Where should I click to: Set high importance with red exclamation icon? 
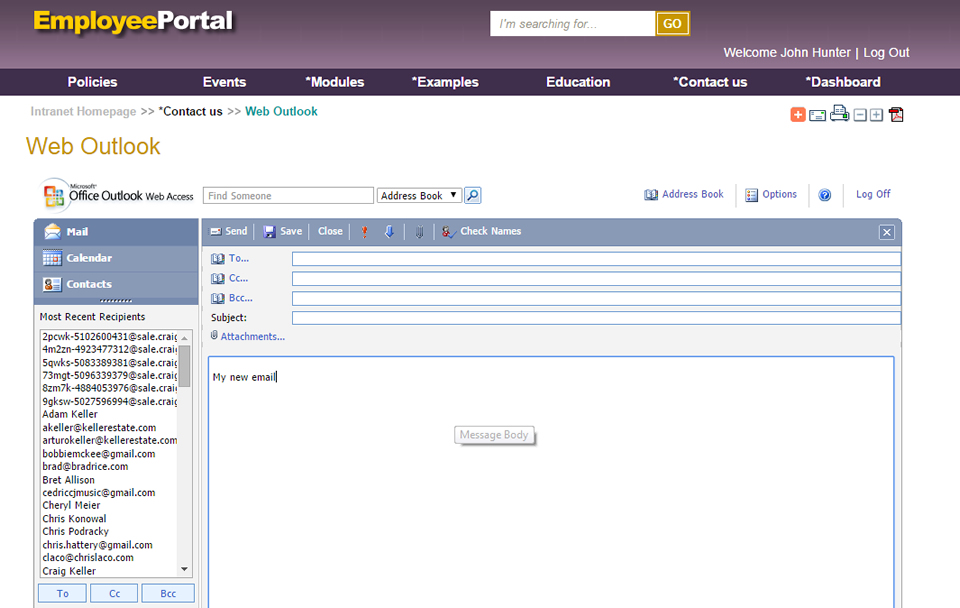click(364, 232)
